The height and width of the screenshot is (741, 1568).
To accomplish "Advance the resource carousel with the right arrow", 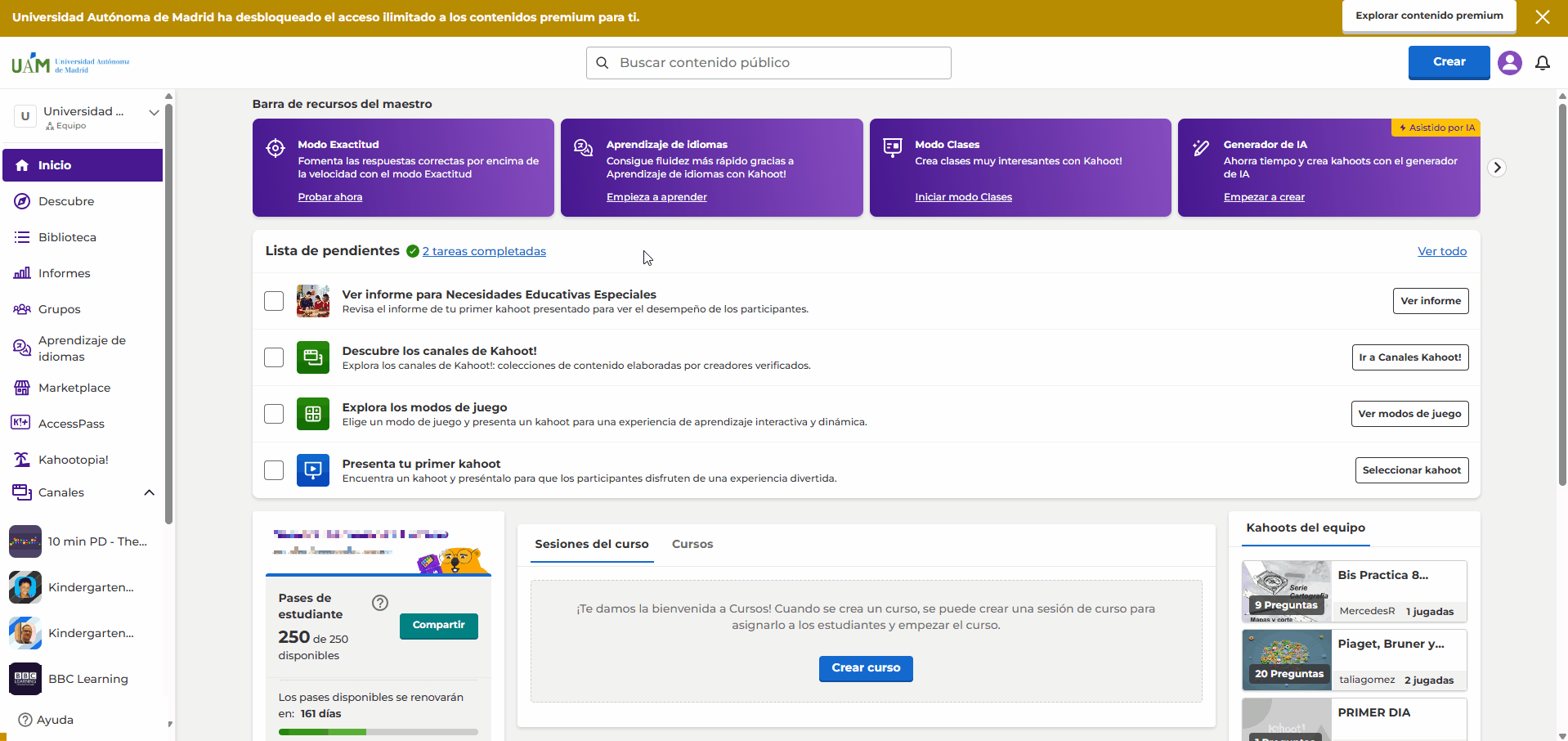I will 1497,168.
